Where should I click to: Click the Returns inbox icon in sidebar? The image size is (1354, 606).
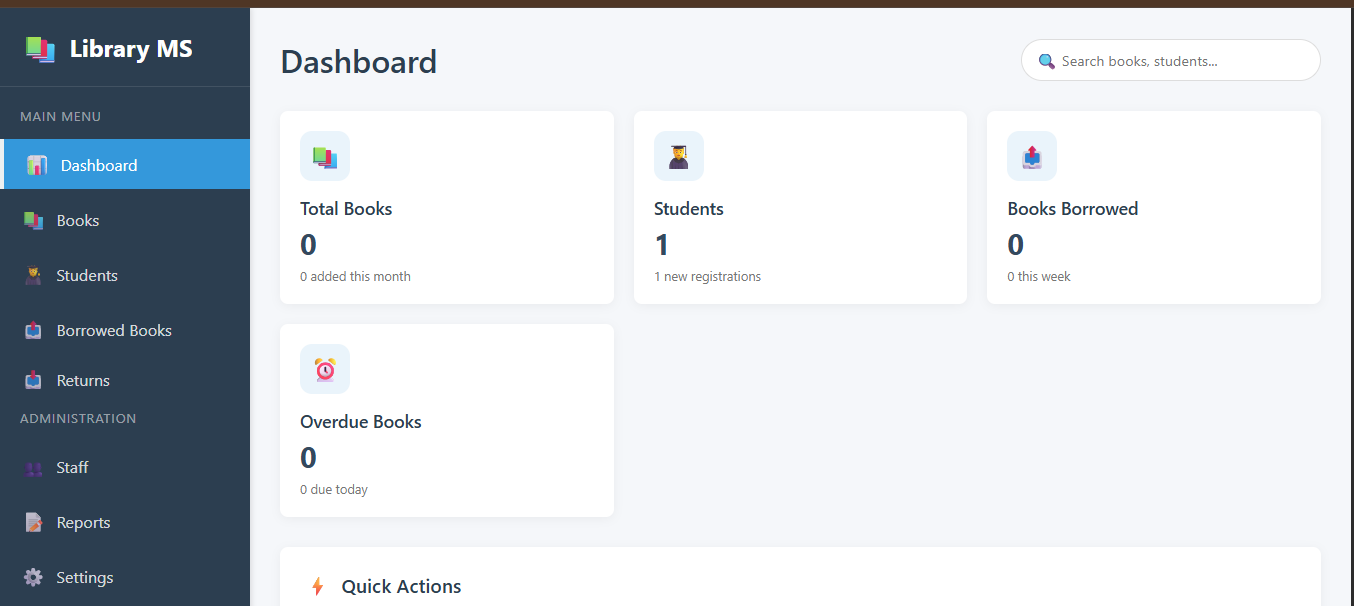(x=34, y=381)
